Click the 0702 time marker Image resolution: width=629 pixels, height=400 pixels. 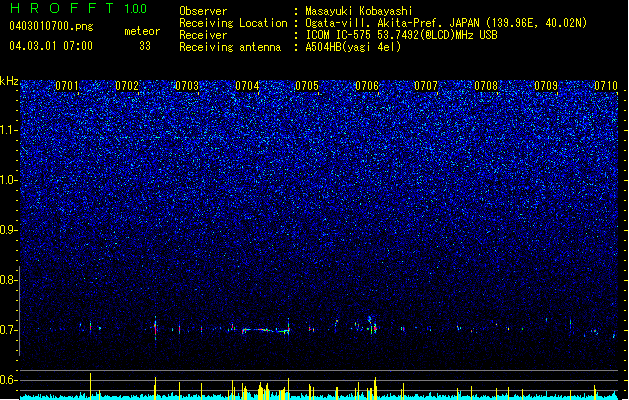127,86
